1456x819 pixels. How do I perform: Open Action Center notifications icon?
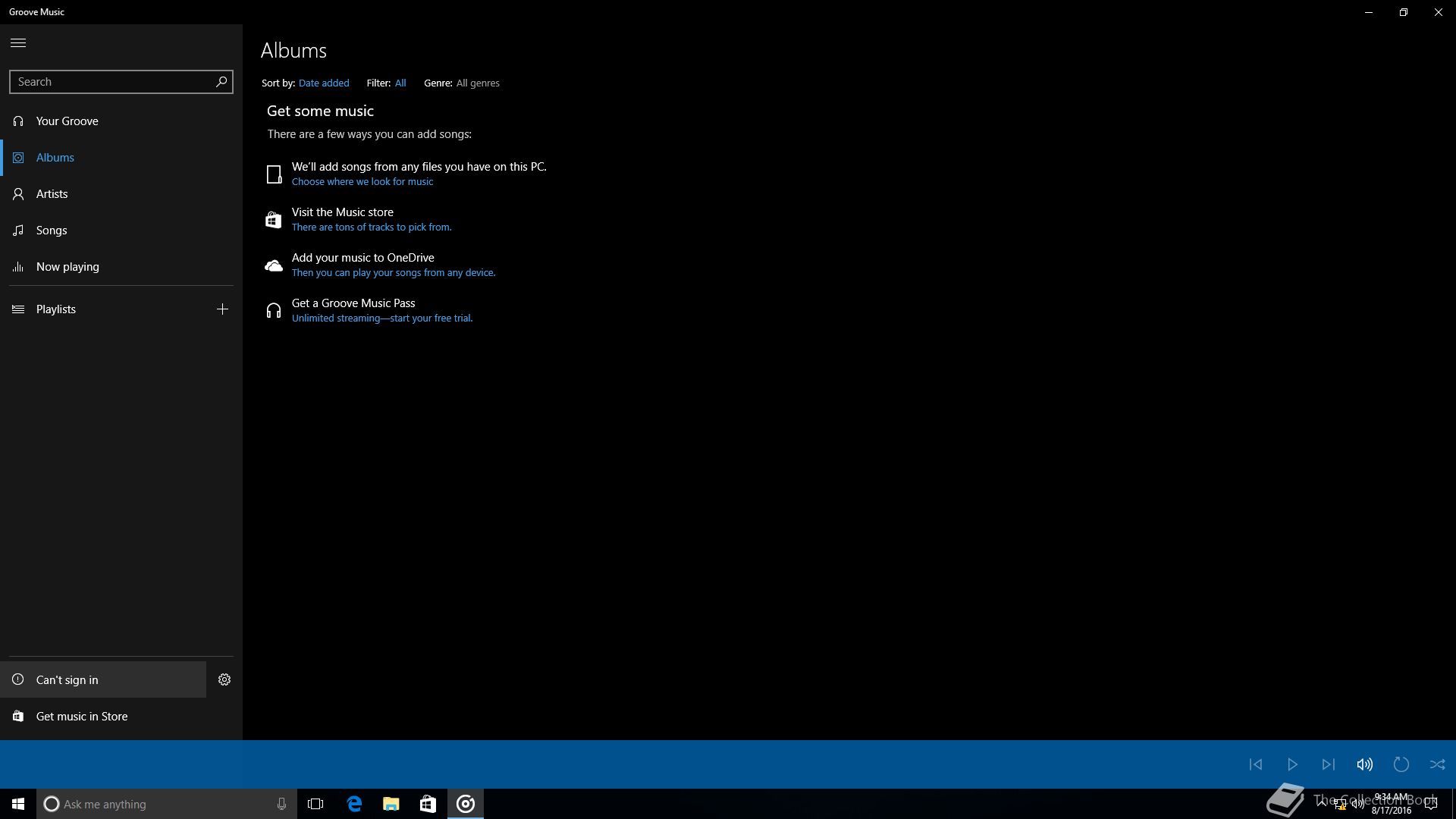1431,804
